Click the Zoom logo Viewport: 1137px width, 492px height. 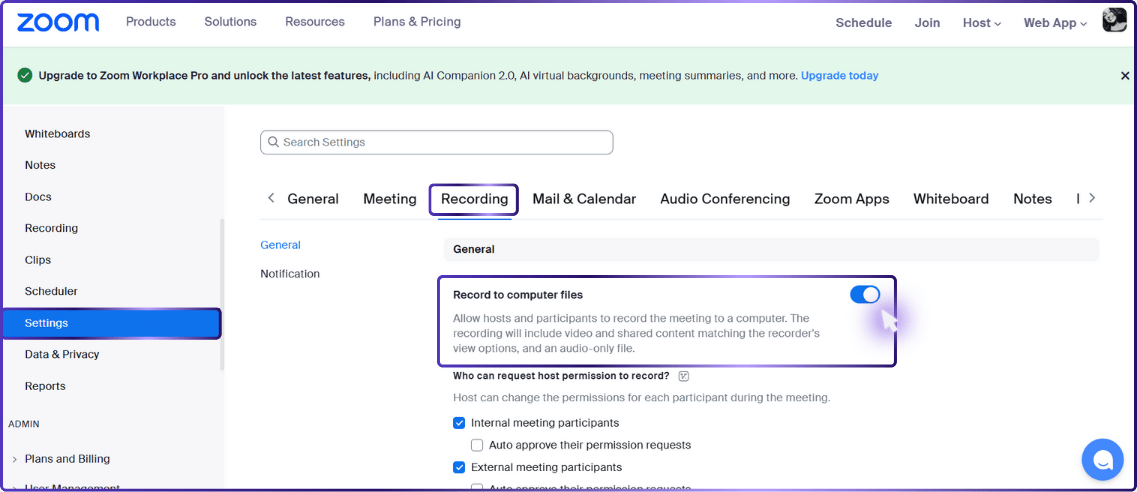tap(58, 22)
